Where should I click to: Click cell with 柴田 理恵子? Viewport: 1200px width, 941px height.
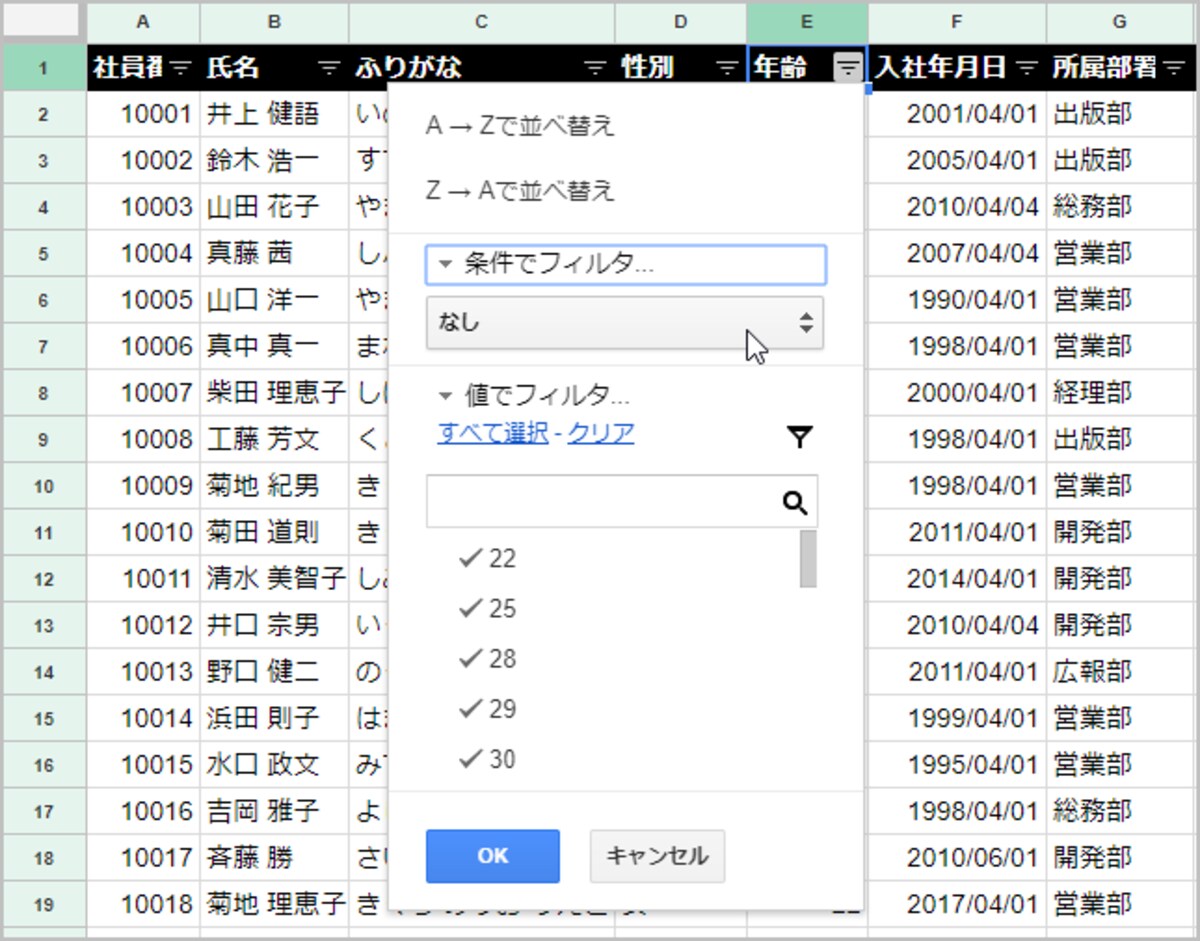click(274, 393)
